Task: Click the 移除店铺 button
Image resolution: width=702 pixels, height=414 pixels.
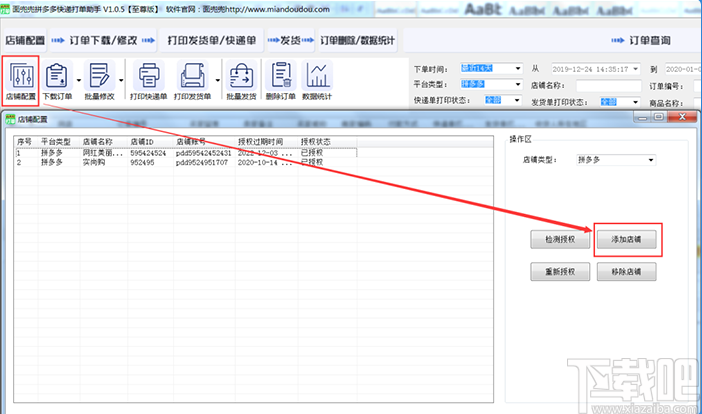Action: click(x=626, y=272)
